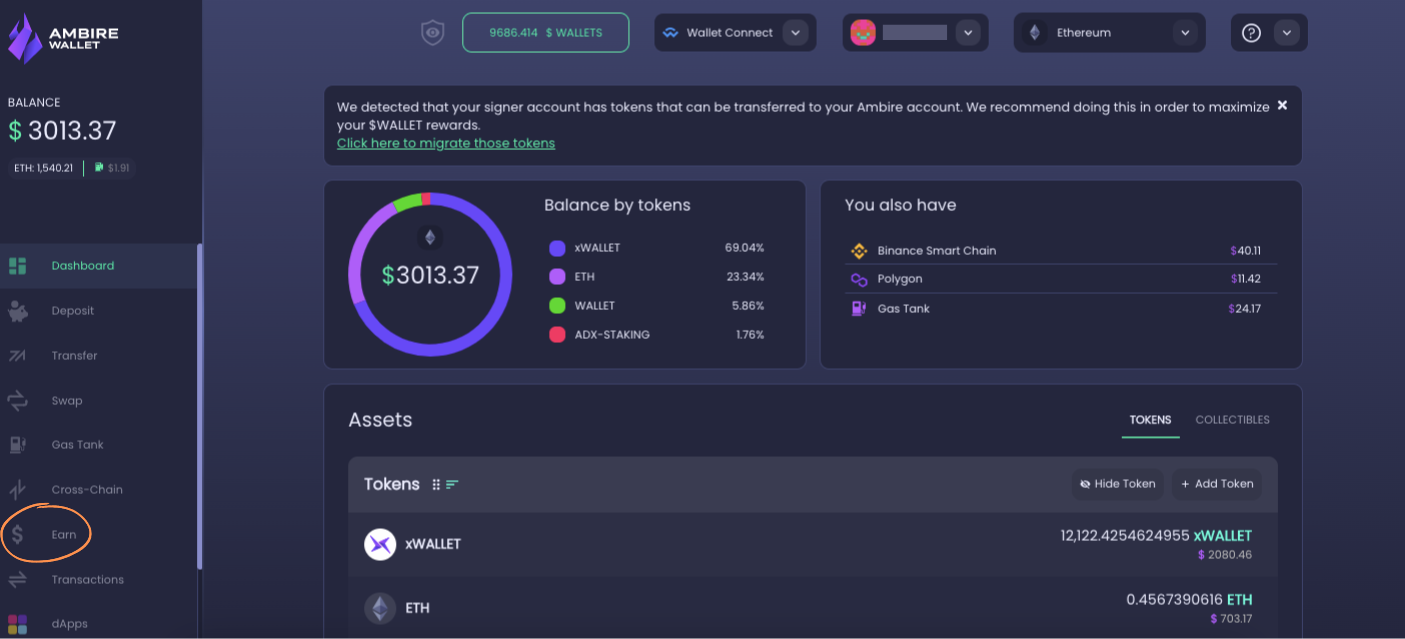
Task: Open the Dashboard menu item
Action: click(x=99, y=266)
